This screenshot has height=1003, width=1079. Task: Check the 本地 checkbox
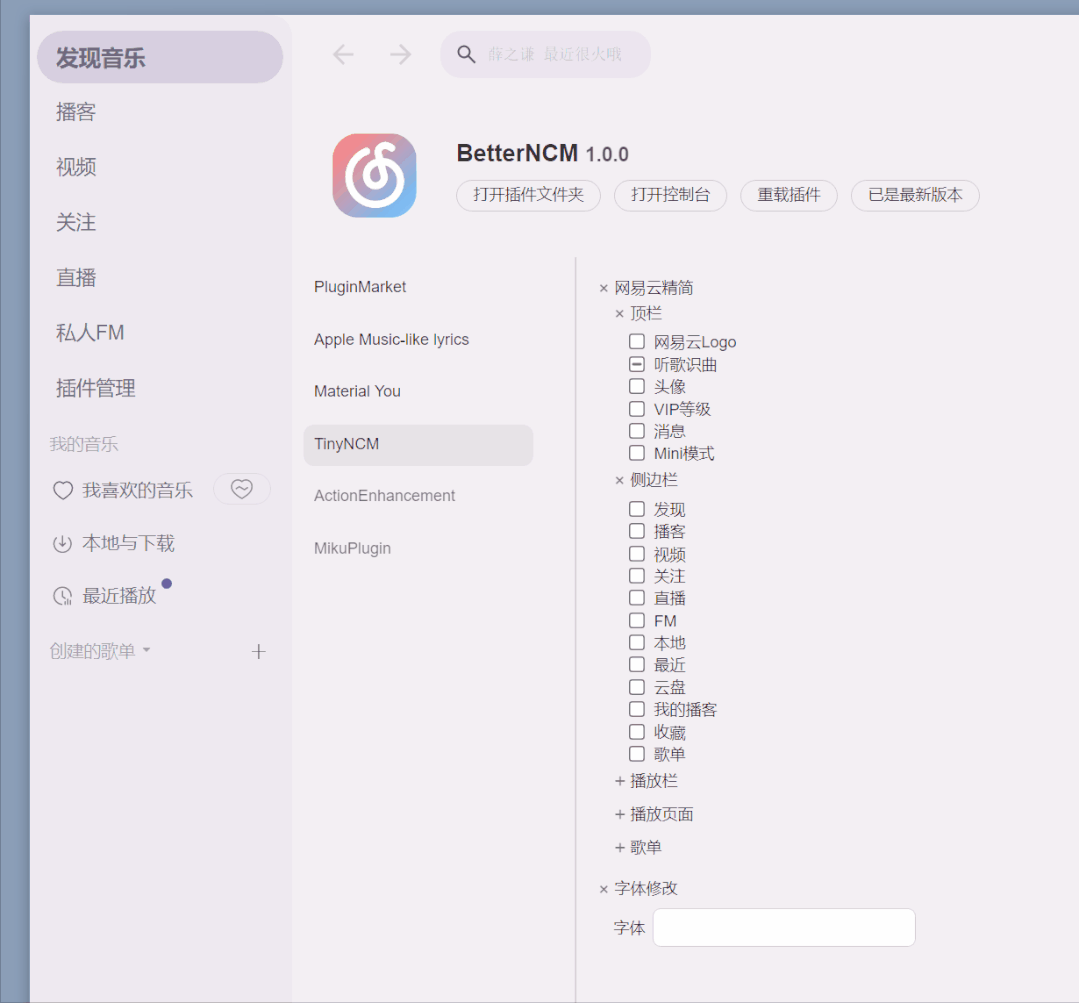tap(637, 642)
